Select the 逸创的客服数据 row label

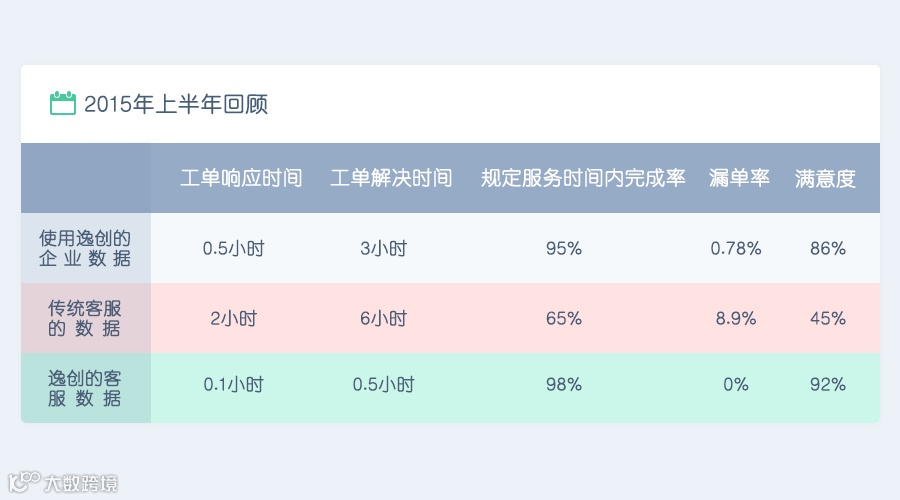(85, 388)
